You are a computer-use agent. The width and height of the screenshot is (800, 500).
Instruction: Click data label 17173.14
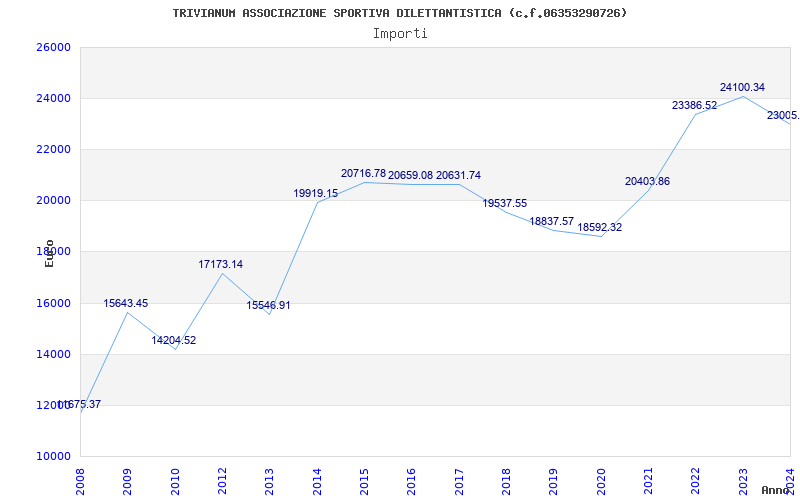[220, 264]
